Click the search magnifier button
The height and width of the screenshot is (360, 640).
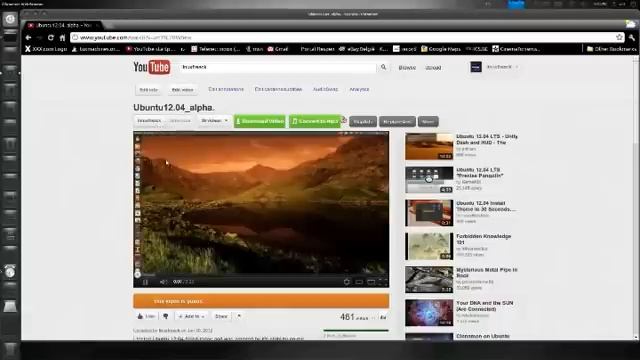pos(383,67)
